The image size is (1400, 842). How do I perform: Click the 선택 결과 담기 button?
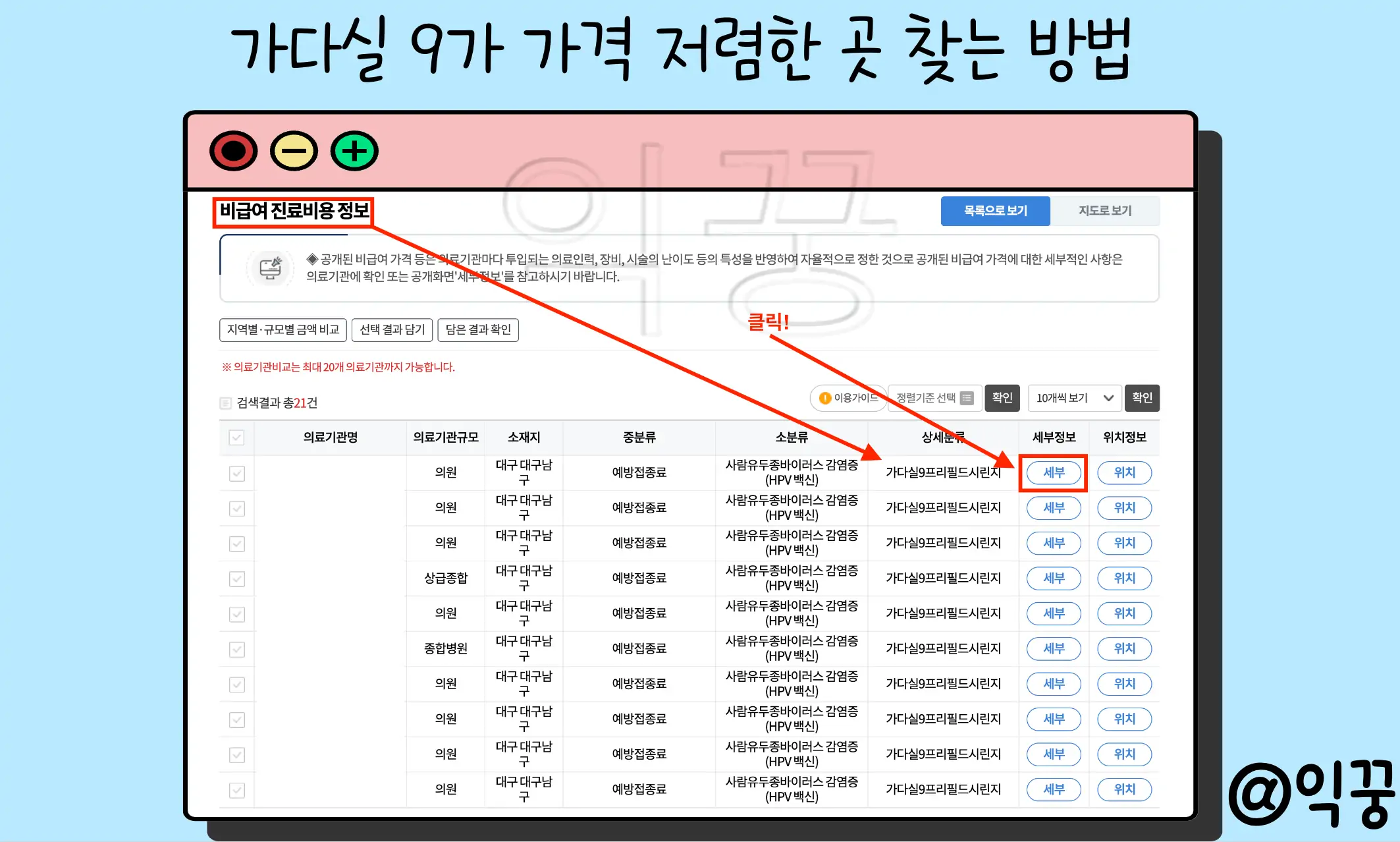pos(392,330)
